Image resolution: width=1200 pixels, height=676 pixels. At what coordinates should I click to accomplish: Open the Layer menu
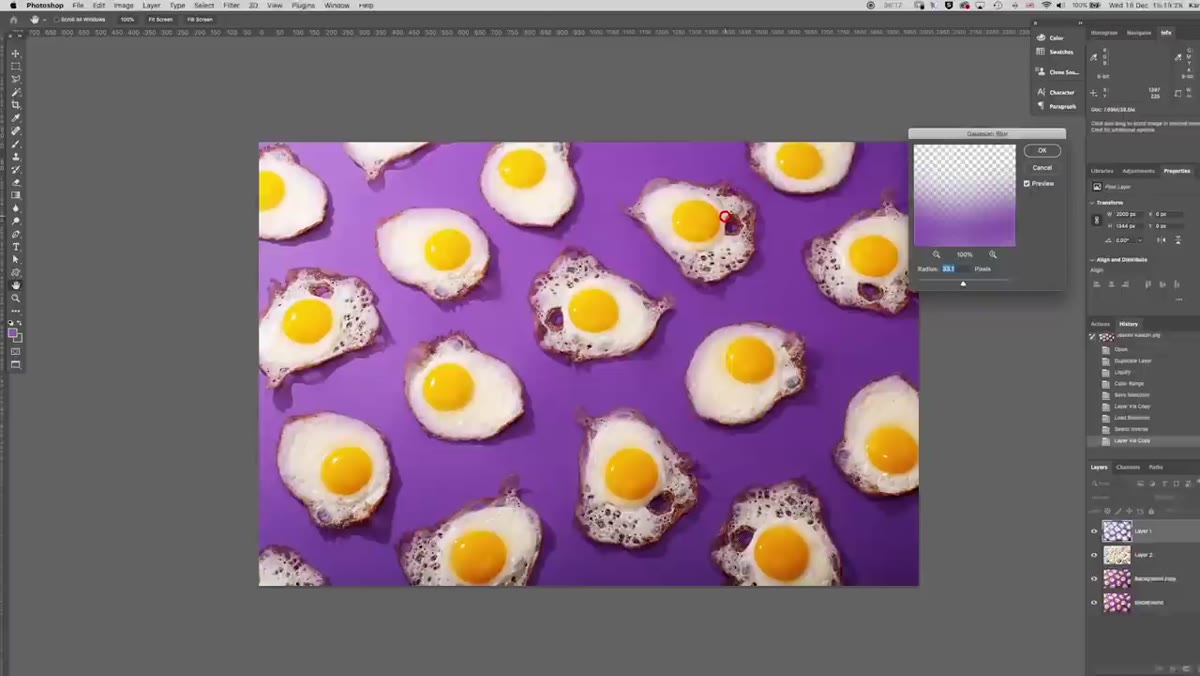(x=151, y=5)
